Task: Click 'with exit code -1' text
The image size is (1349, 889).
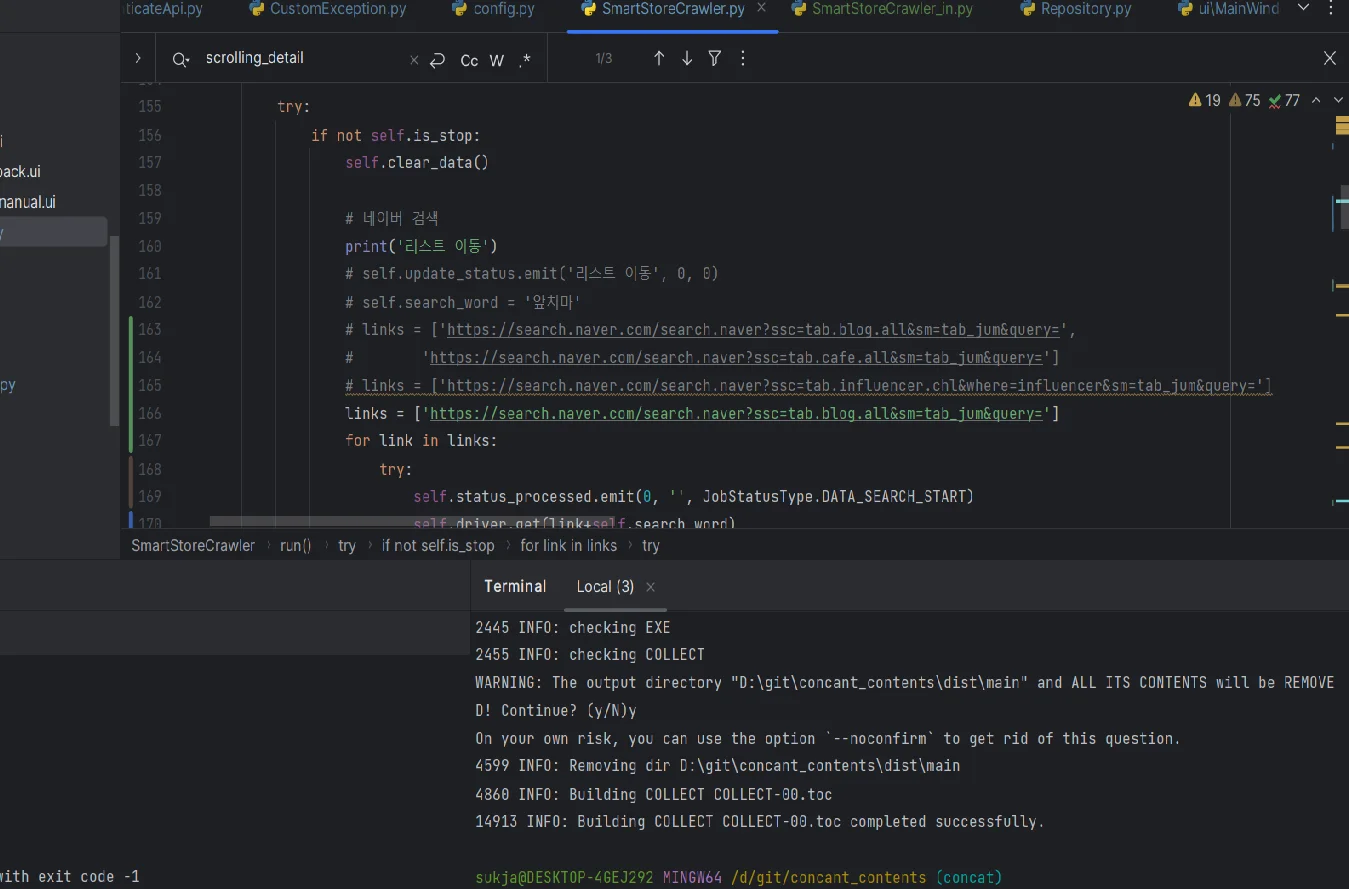Action: point(70,877)
